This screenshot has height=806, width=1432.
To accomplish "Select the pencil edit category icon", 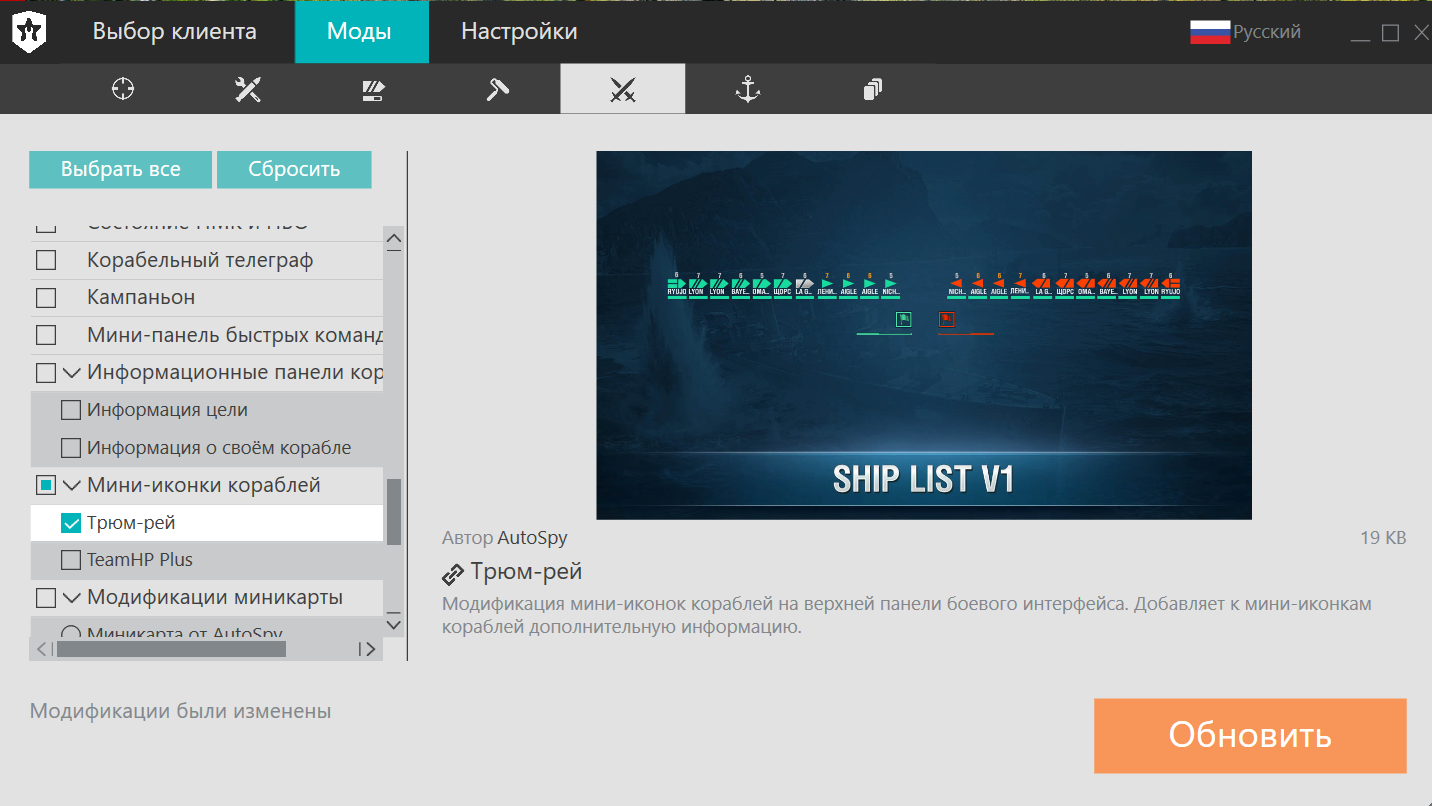I will 373,89.
